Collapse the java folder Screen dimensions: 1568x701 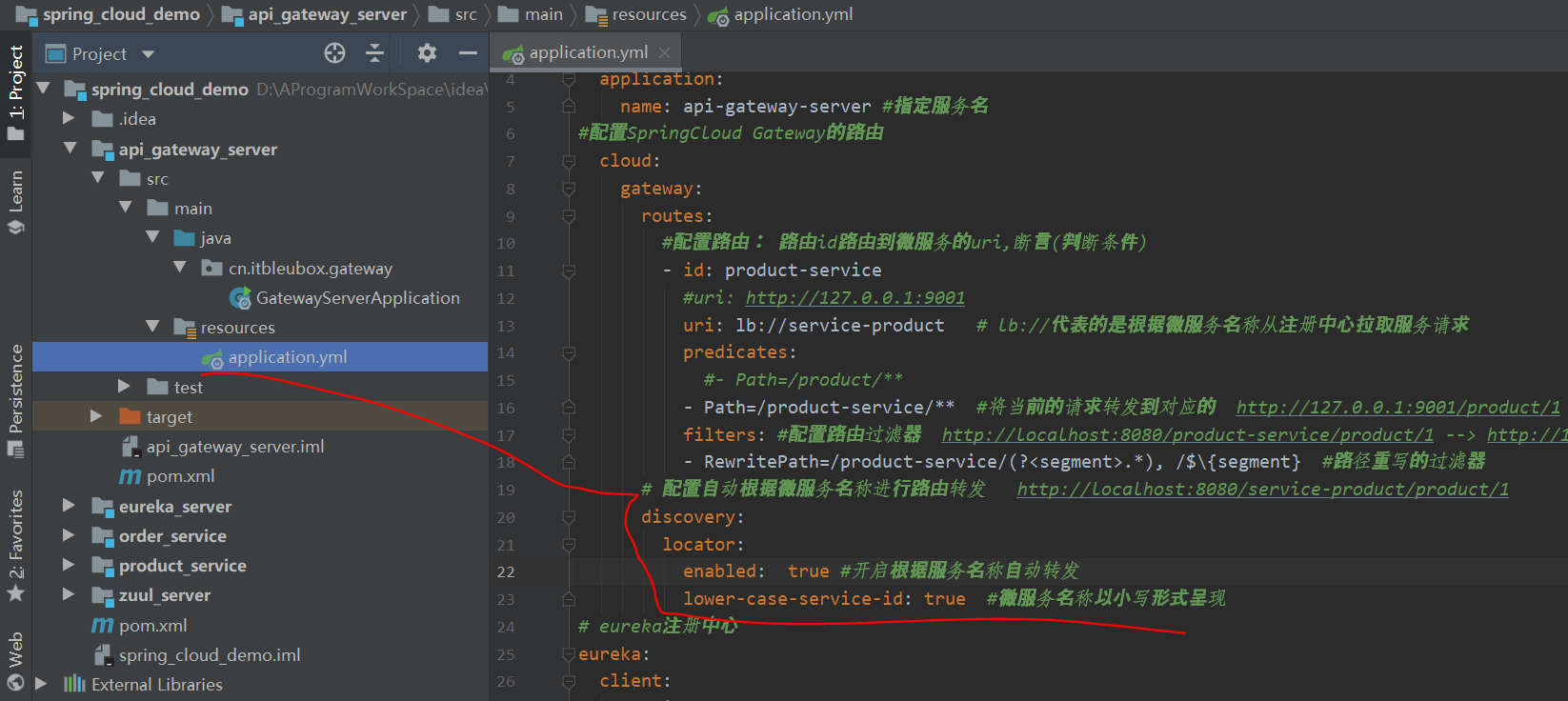(152, 237)
